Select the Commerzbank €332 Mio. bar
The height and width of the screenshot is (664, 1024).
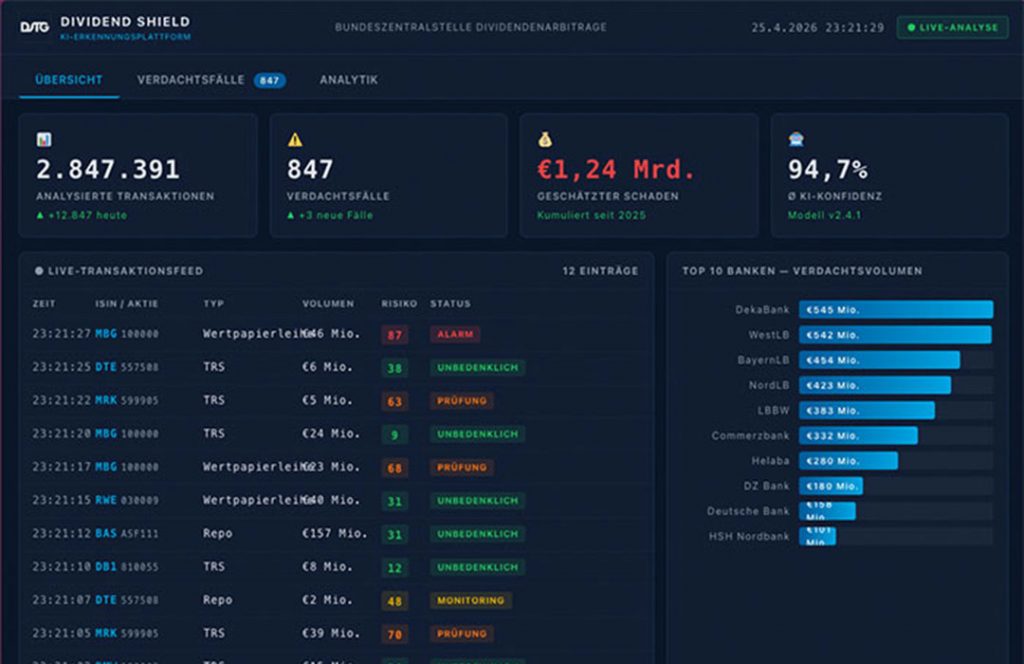[x=857, y=436]
